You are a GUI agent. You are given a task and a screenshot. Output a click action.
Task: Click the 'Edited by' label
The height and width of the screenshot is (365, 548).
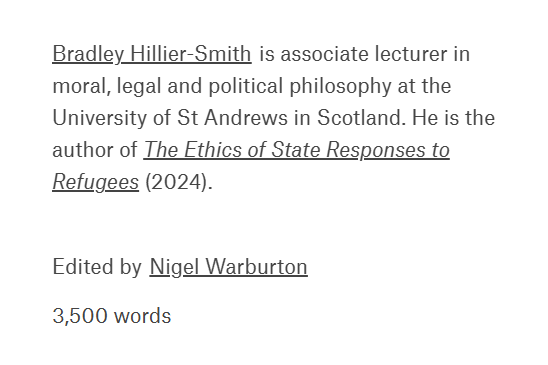[97, 267]
